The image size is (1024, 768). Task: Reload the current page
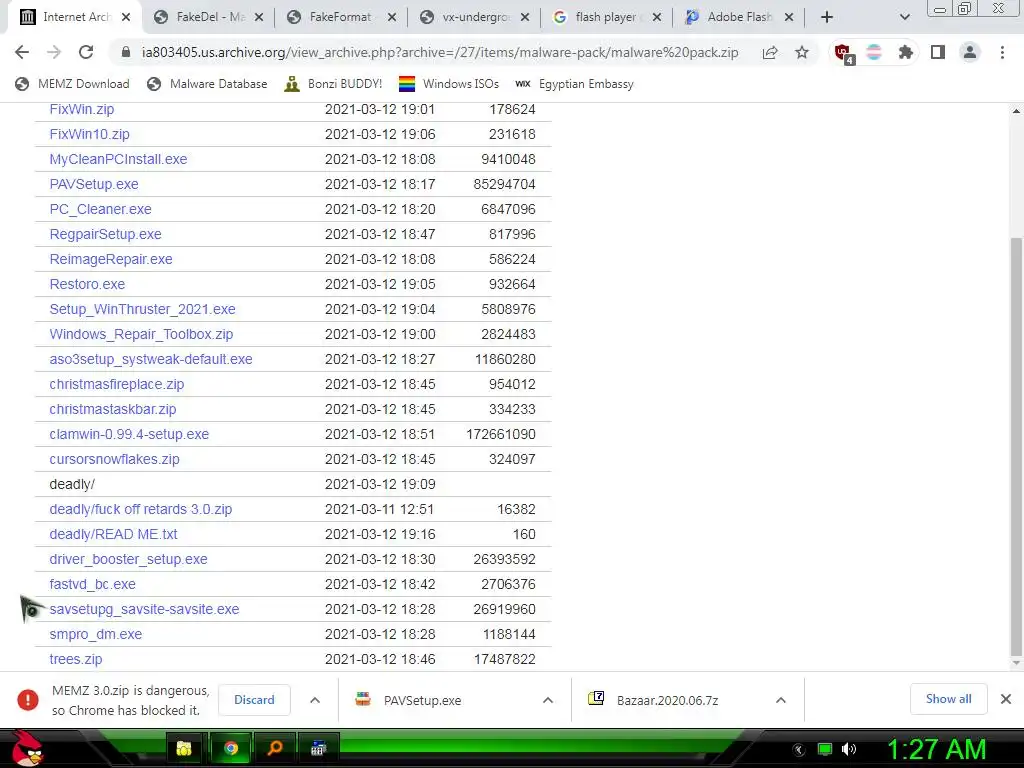pos(86,52)
